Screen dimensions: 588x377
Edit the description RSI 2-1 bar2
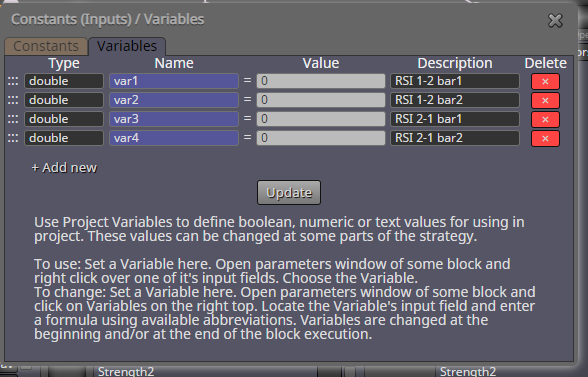(x=455, y=138)
